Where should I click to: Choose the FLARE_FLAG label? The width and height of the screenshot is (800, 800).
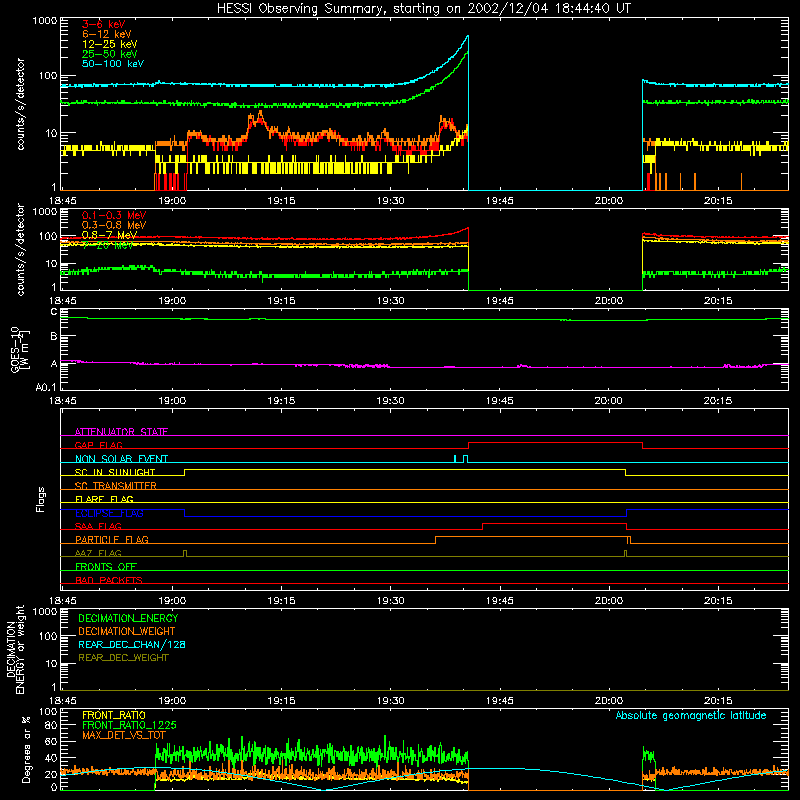click(x=104, y=499)
